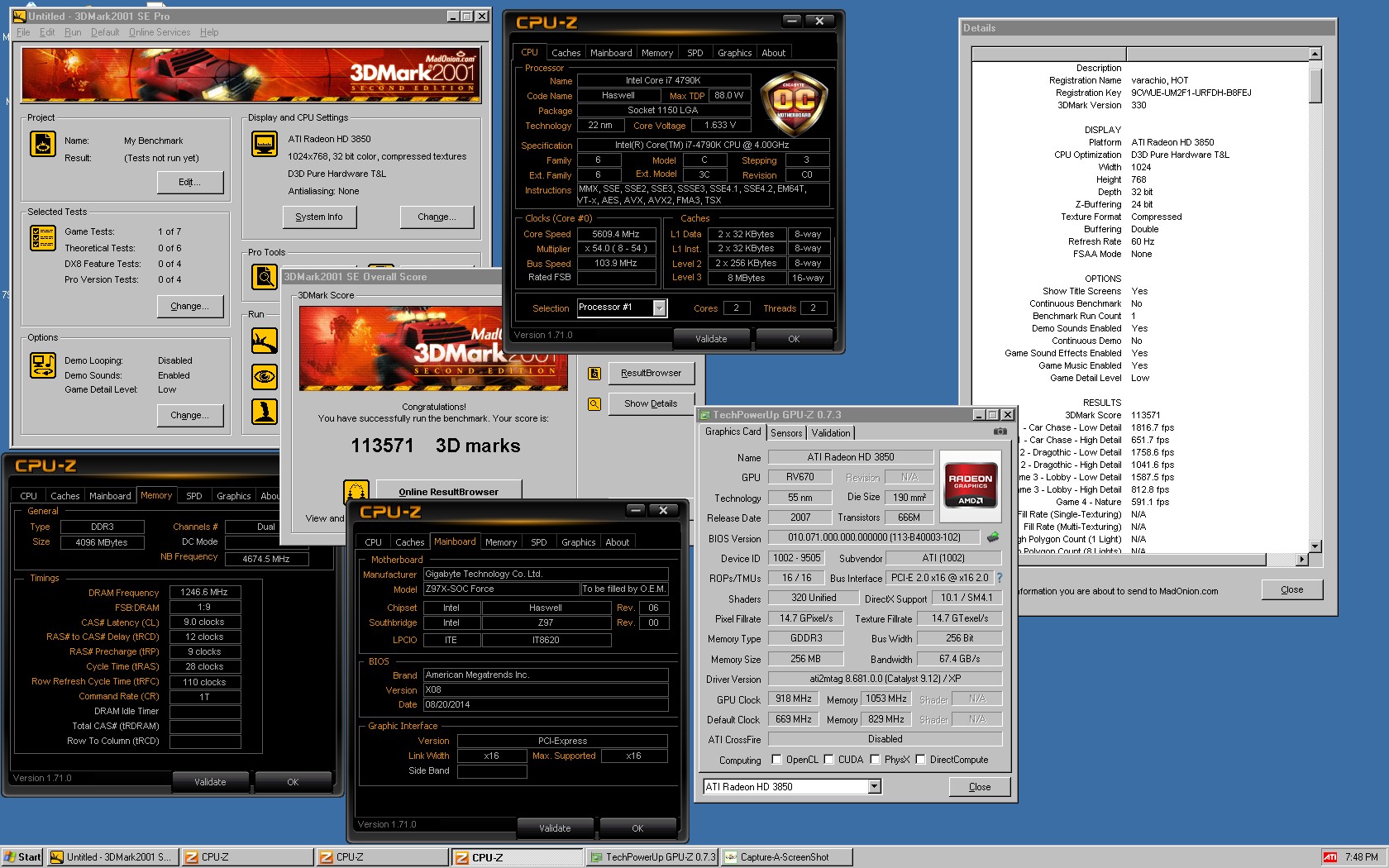Click the icon beside the ResultBrowser button
1389x868 pixels.
pos(594,374)
